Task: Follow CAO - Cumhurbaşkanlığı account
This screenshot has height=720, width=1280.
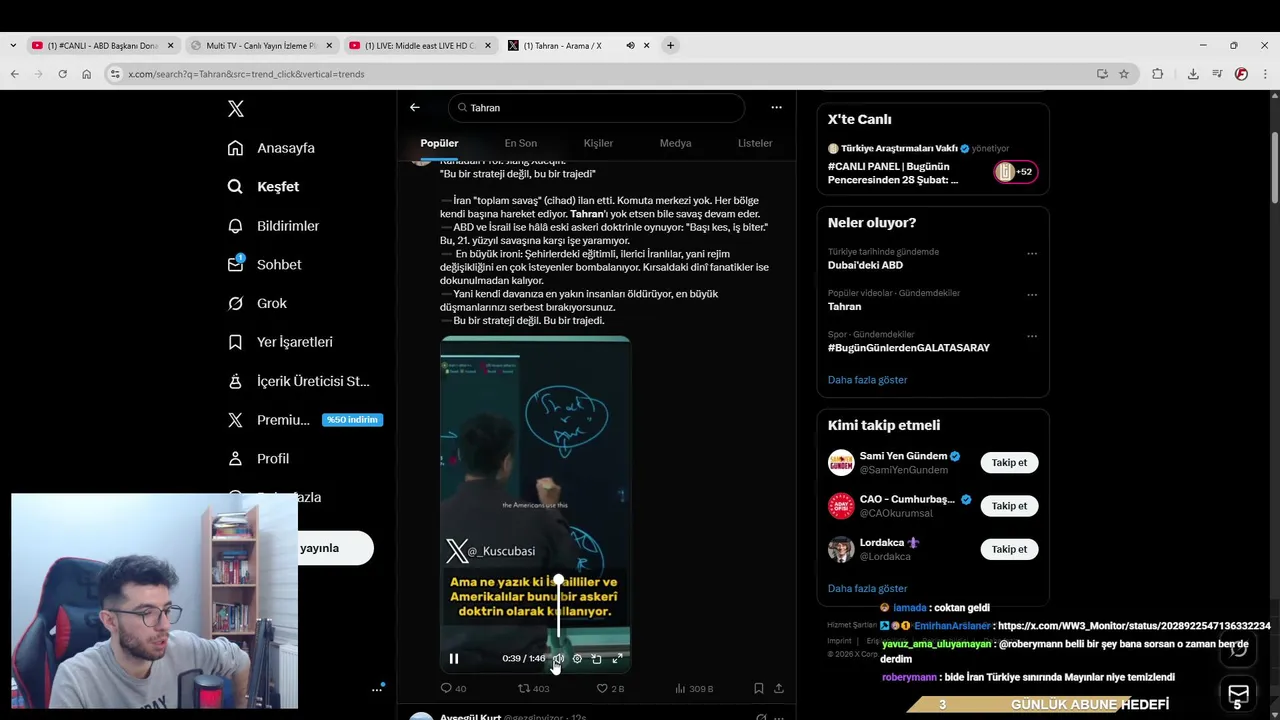Action: click(1009, 506)
